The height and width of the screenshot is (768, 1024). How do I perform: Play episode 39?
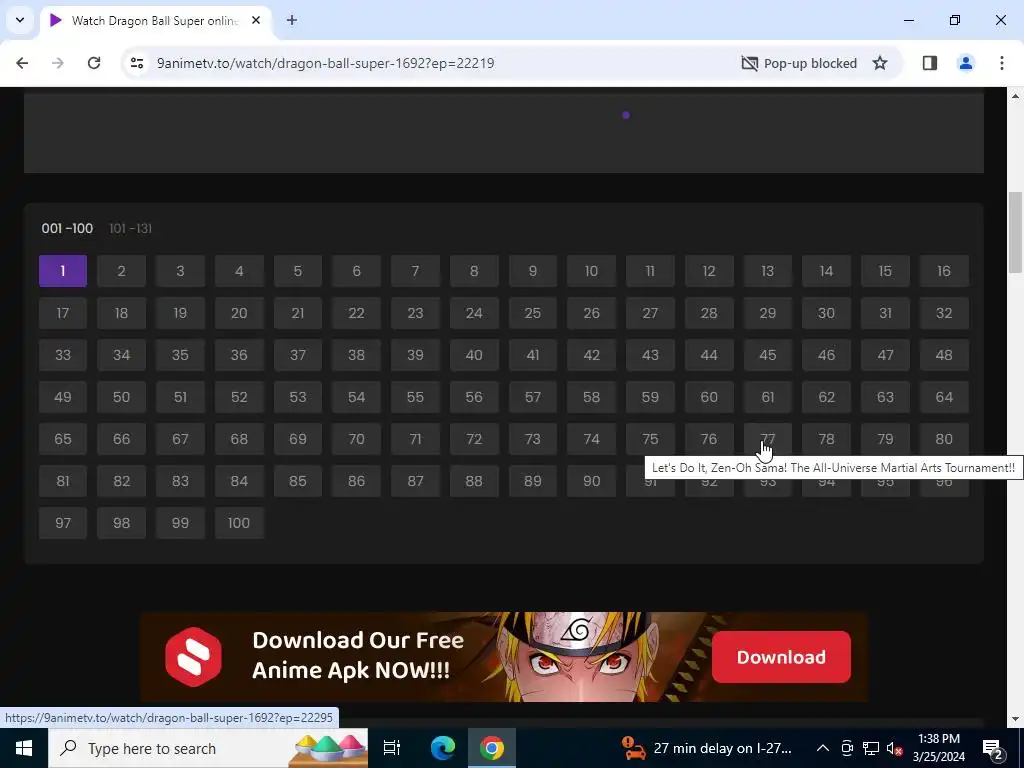415,355
